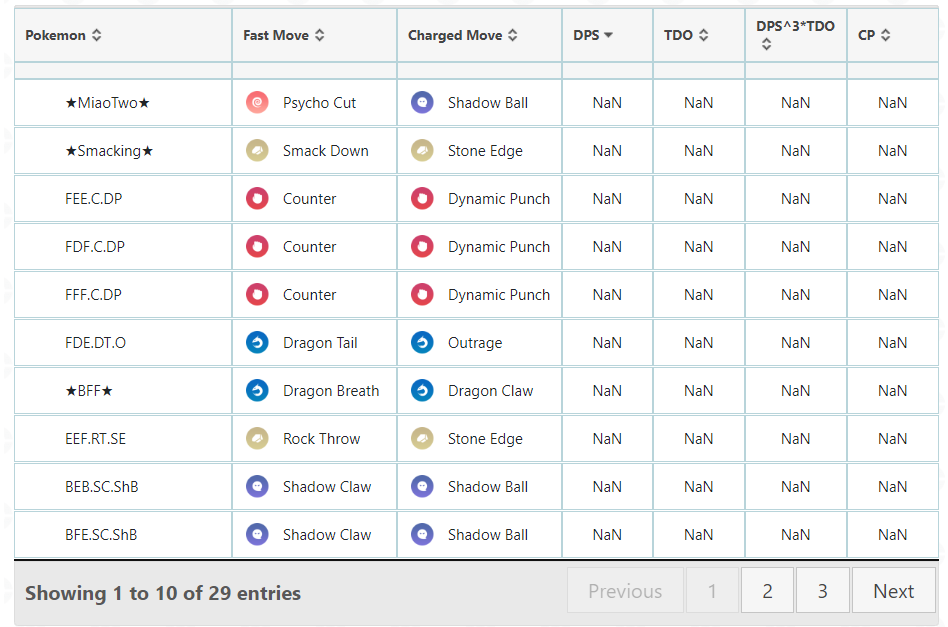Click the Rock icon in the ★Smacking★ charged move

[422, 150]
